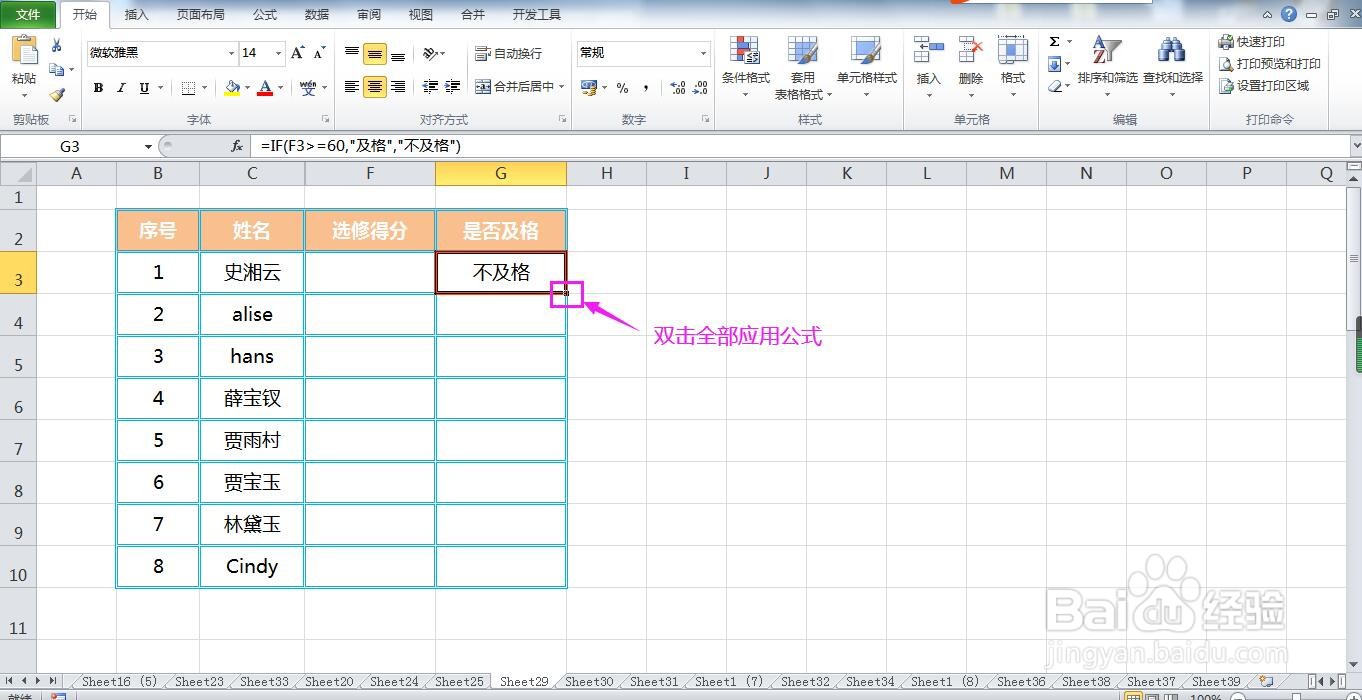
Task: Apply yellow fill color bucket
Action: click(232, 88)
